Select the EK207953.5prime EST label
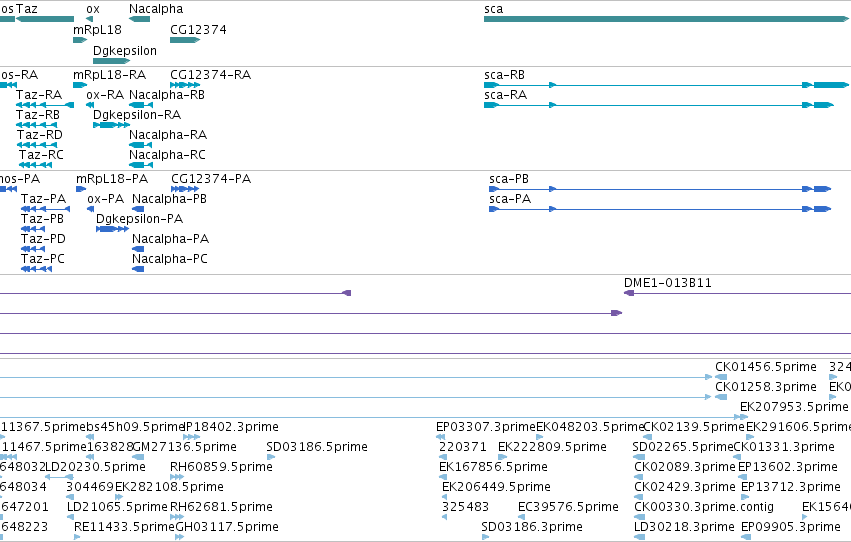The width and height of the screenshot is (851, 542). point(794,407)
